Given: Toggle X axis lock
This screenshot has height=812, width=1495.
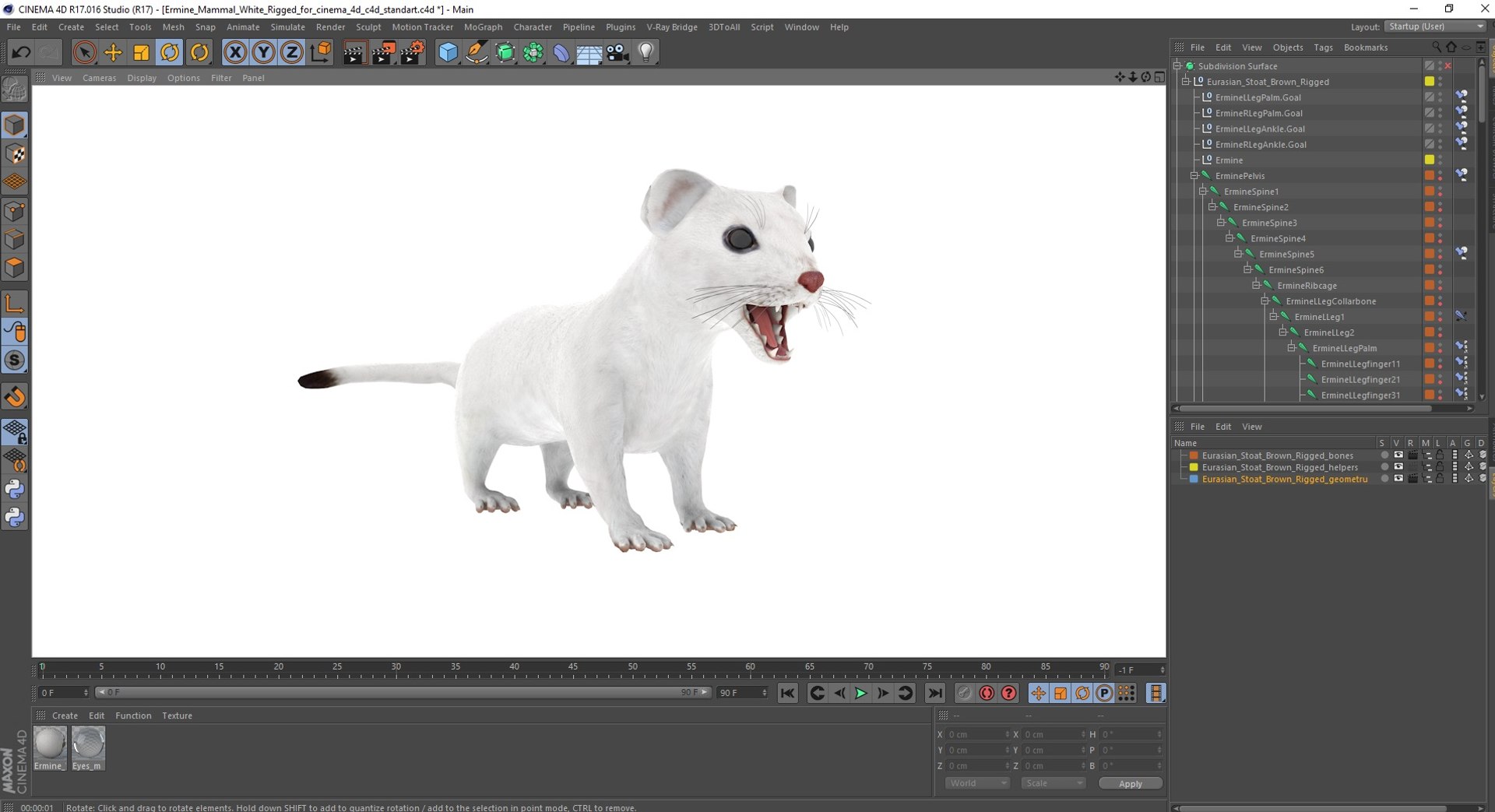Looking at the screenshot, I should click(x=235, y=52).
